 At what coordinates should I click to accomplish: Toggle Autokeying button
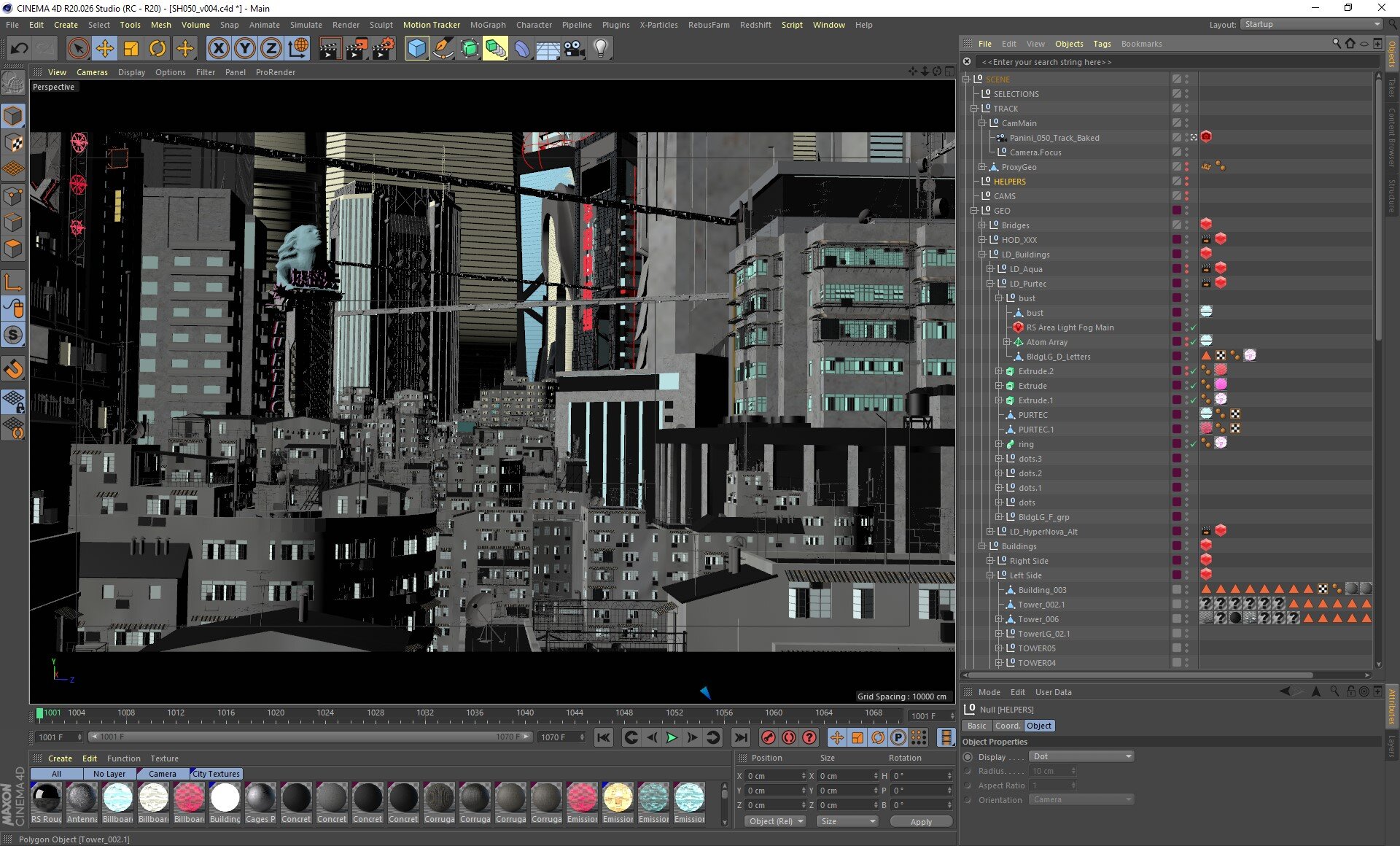tap(788, 737)
